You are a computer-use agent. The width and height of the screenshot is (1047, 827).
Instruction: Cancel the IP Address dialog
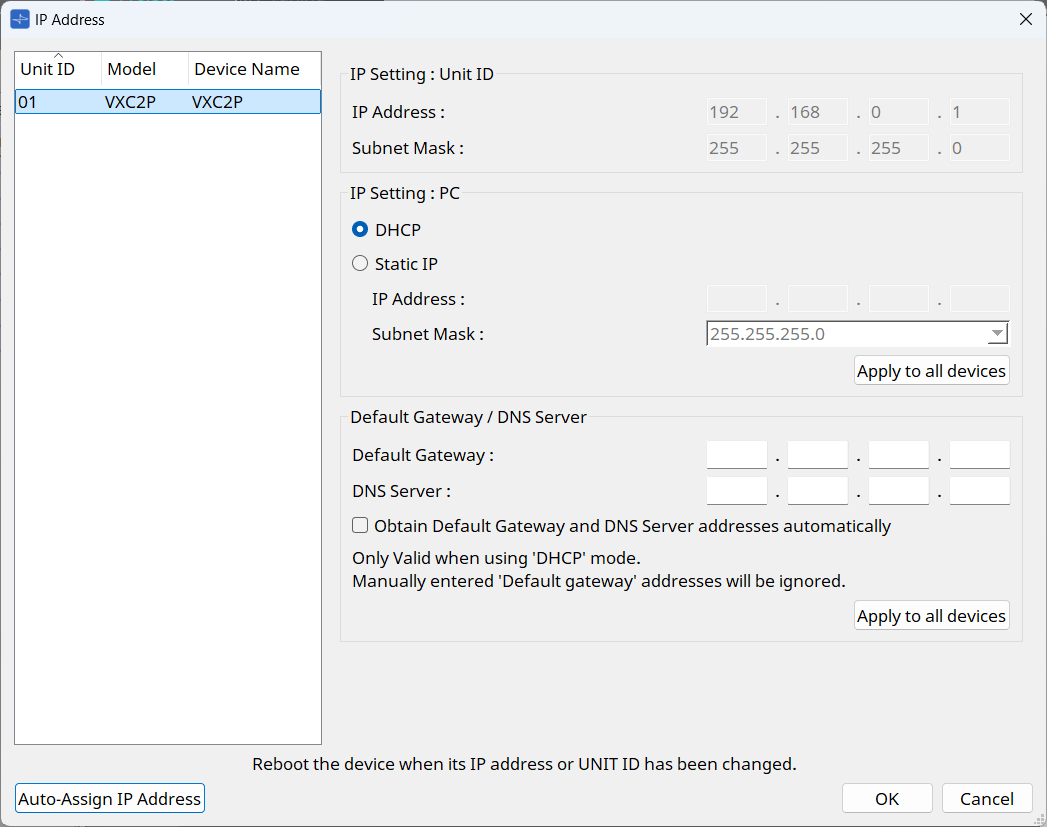[987, 798]
